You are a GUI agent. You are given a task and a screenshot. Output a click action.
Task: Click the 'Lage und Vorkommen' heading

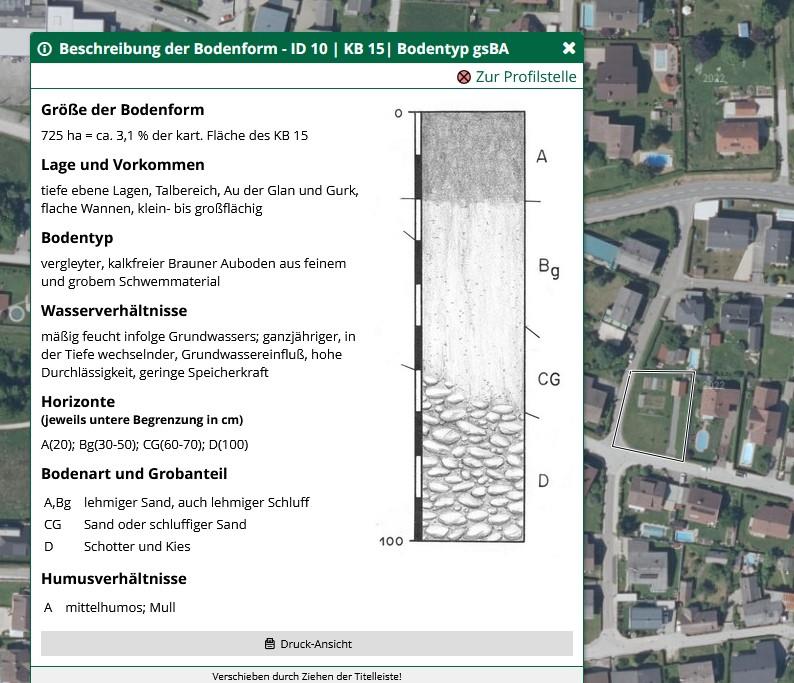[x=122, y=165]
